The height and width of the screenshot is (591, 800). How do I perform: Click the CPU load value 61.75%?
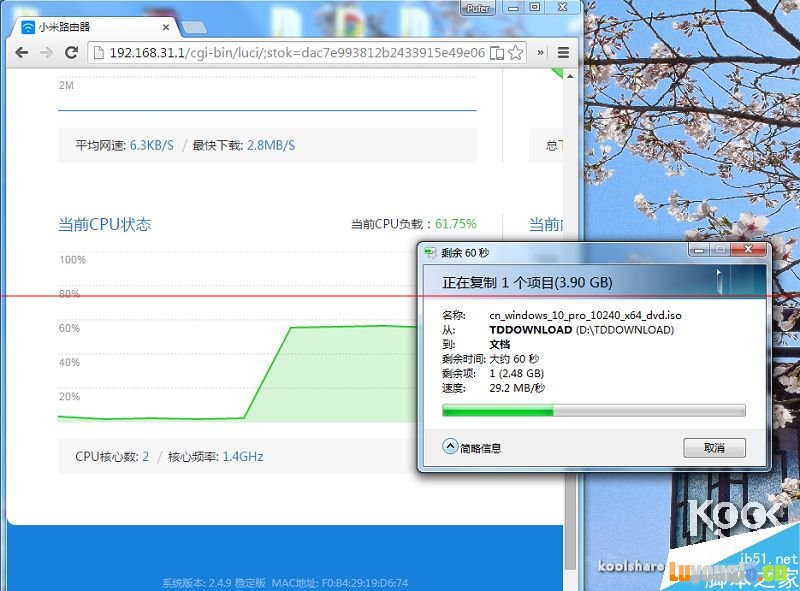pyautogui.click(x=456, y=224)
